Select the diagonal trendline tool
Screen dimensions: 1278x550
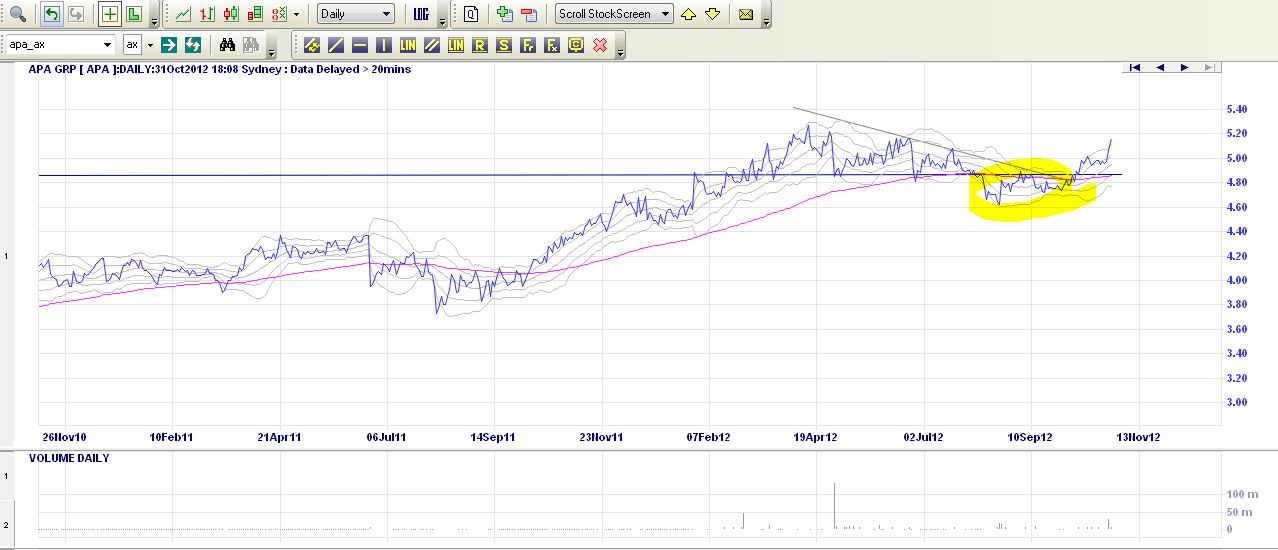click(335, 45)
